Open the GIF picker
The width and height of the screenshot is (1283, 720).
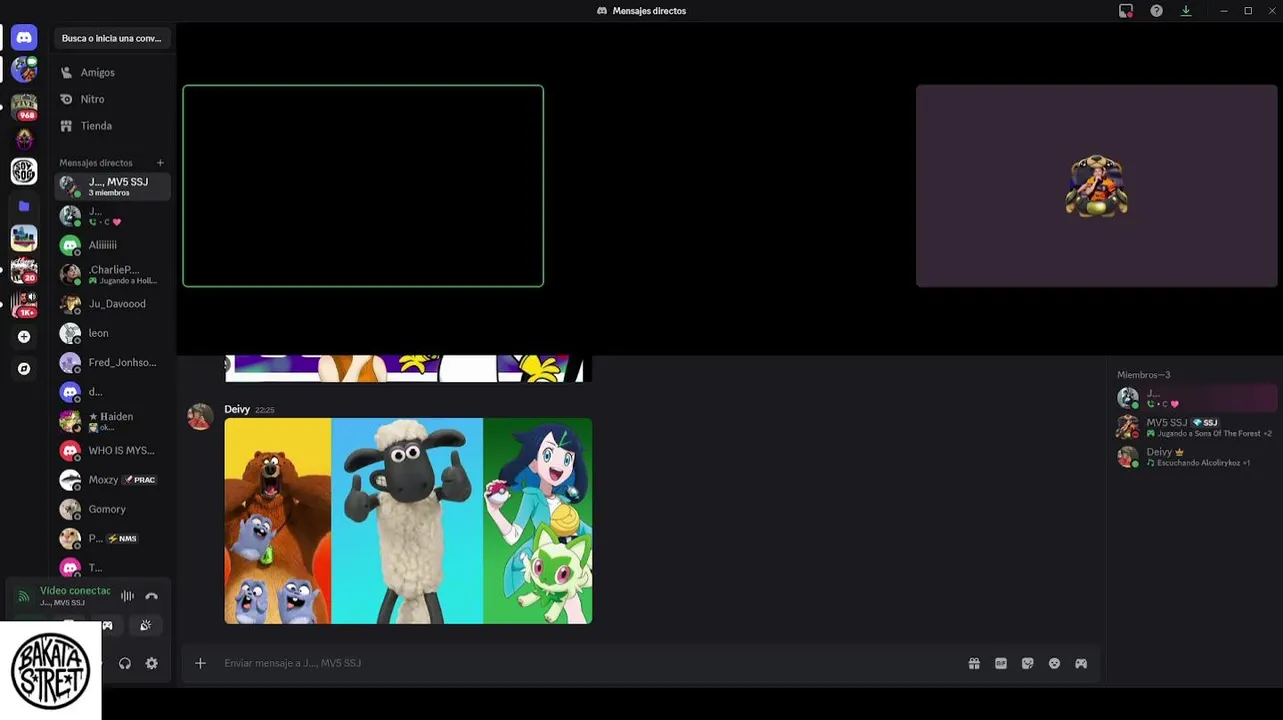[1001, 663]
